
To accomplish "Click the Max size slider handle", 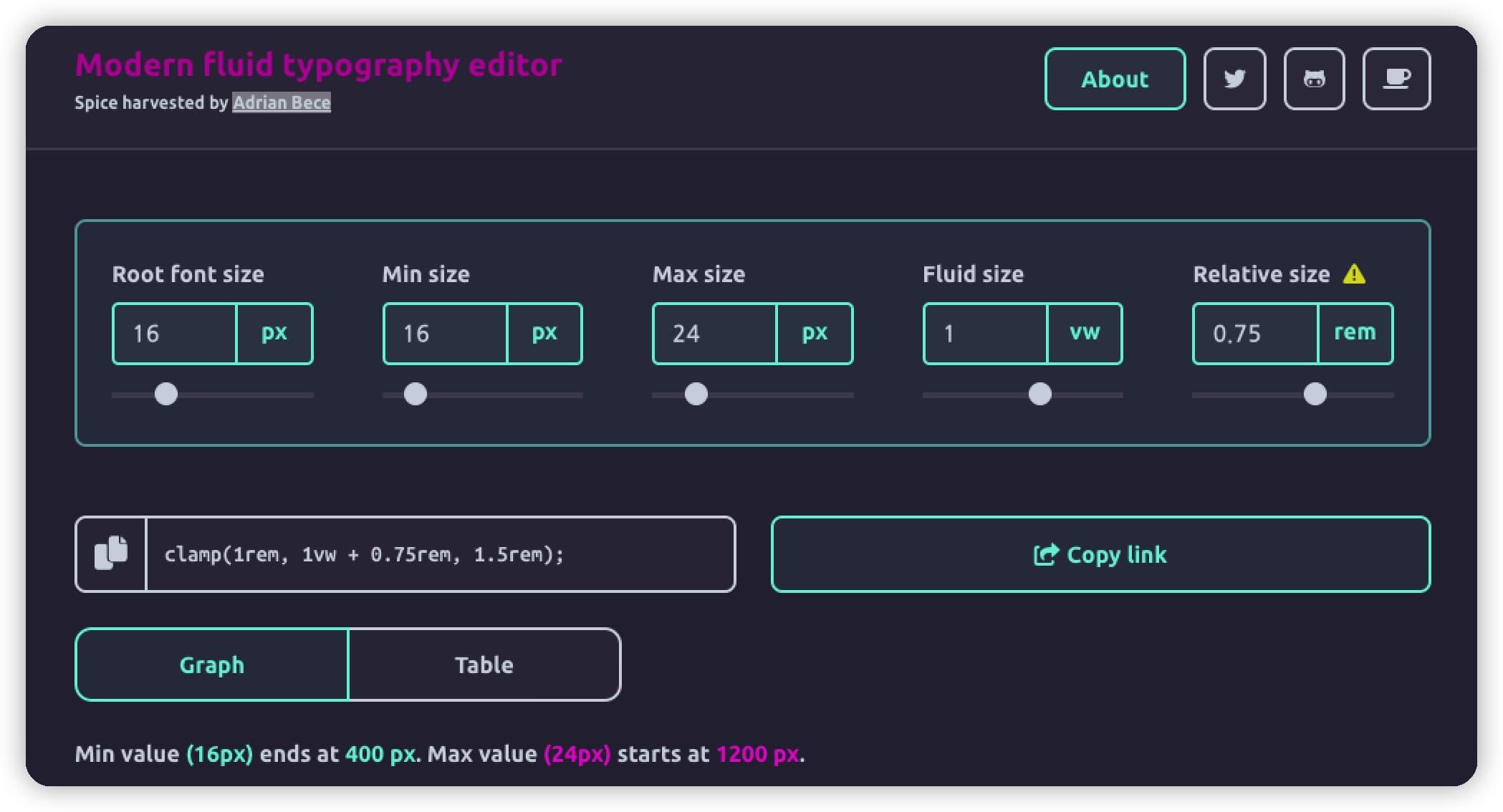I will point(696,394).
